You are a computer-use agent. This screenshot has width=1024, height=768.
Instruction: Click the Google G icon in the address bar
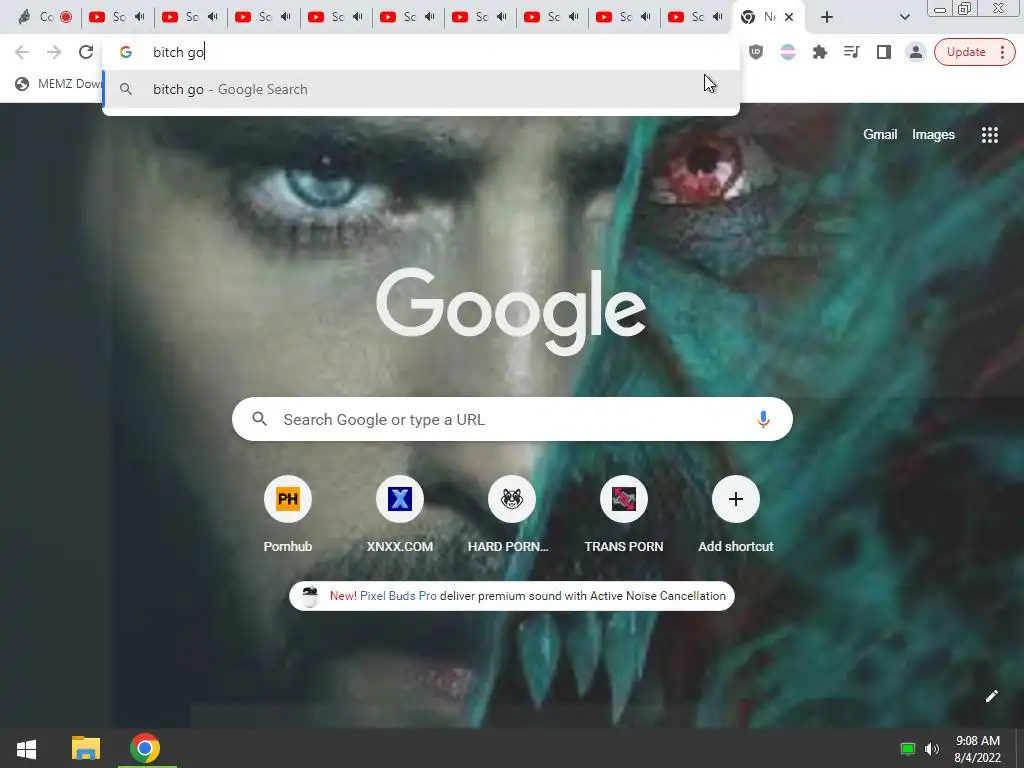coord(126,52)
